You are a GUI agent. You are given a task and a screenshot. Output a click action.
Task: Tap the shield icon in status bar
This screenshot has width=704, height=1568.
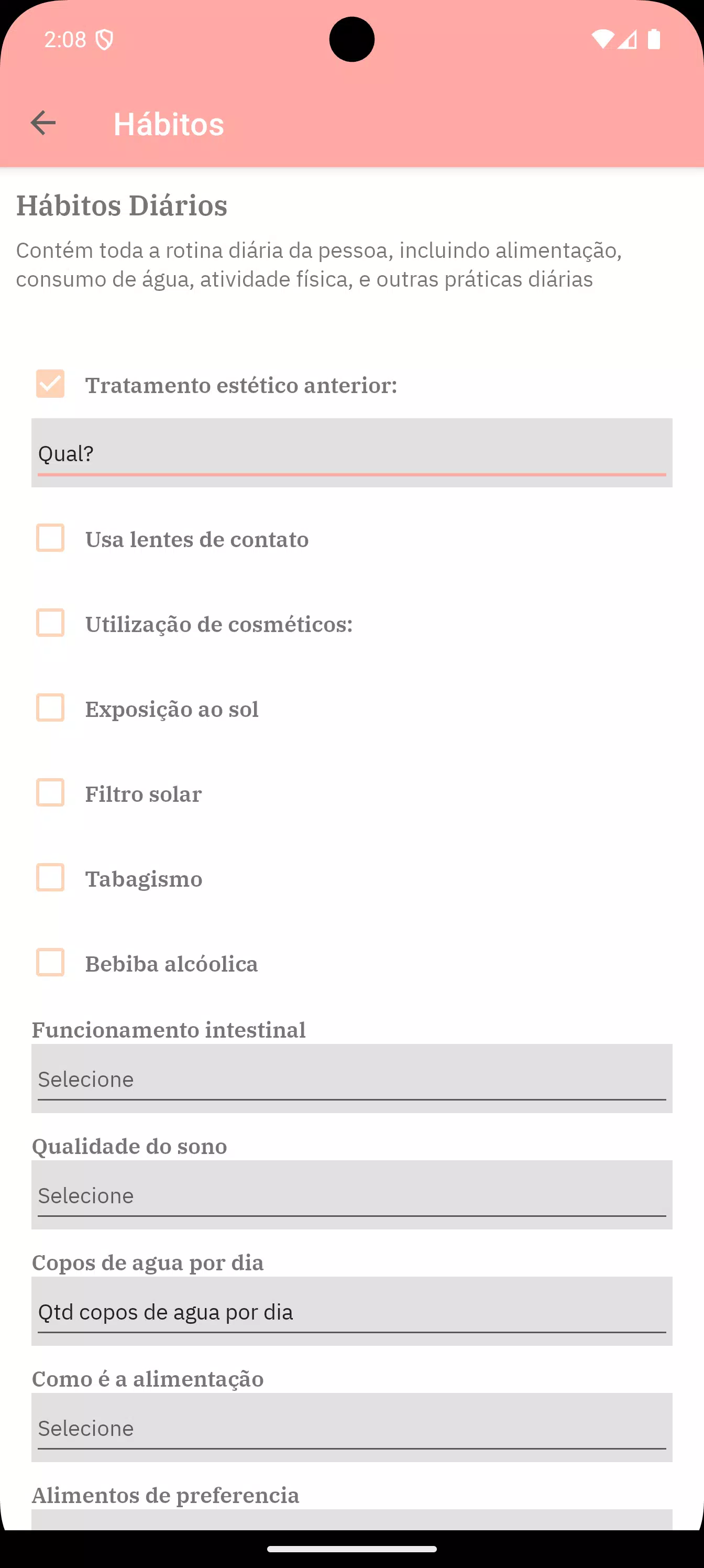pyautogui.click(x=105, y=40)
